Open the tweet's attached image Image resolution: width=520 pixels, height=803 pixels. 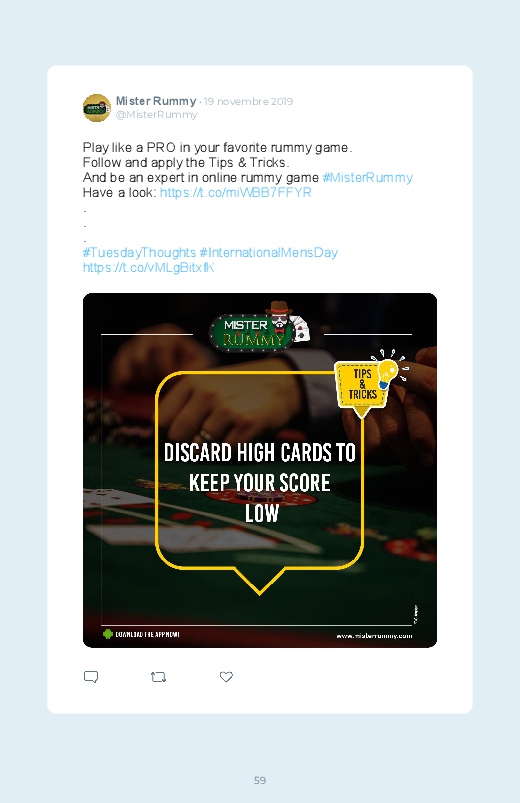coord(260,470)
